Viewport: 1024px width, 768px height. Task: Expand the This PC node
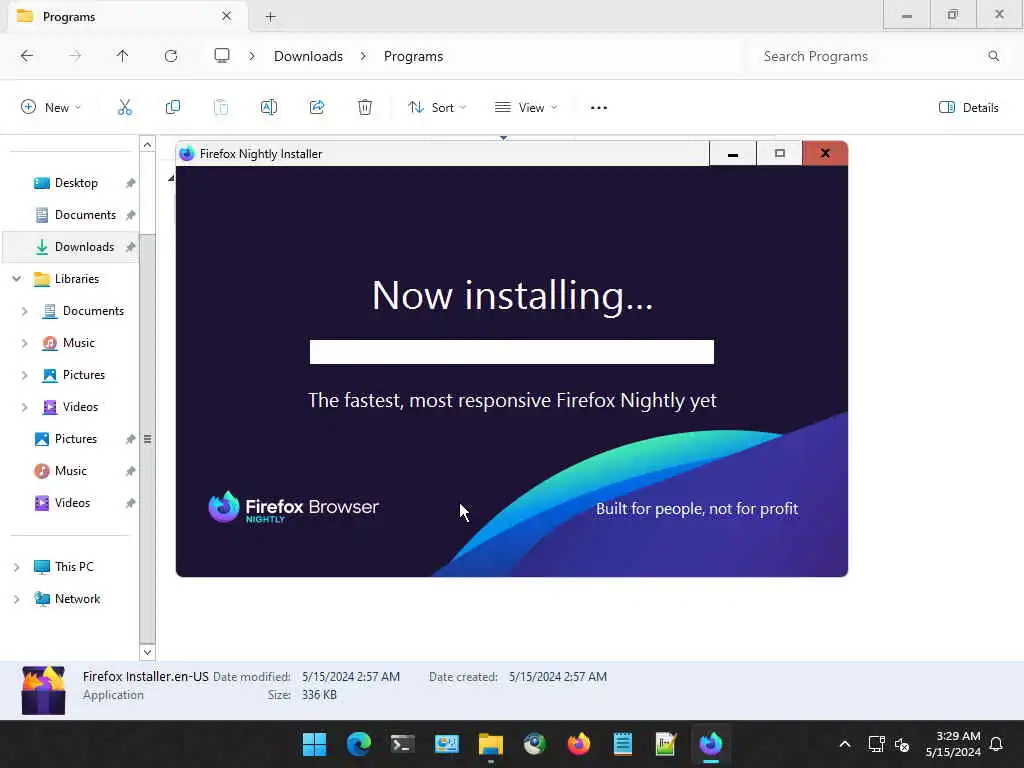coord(16,568)
